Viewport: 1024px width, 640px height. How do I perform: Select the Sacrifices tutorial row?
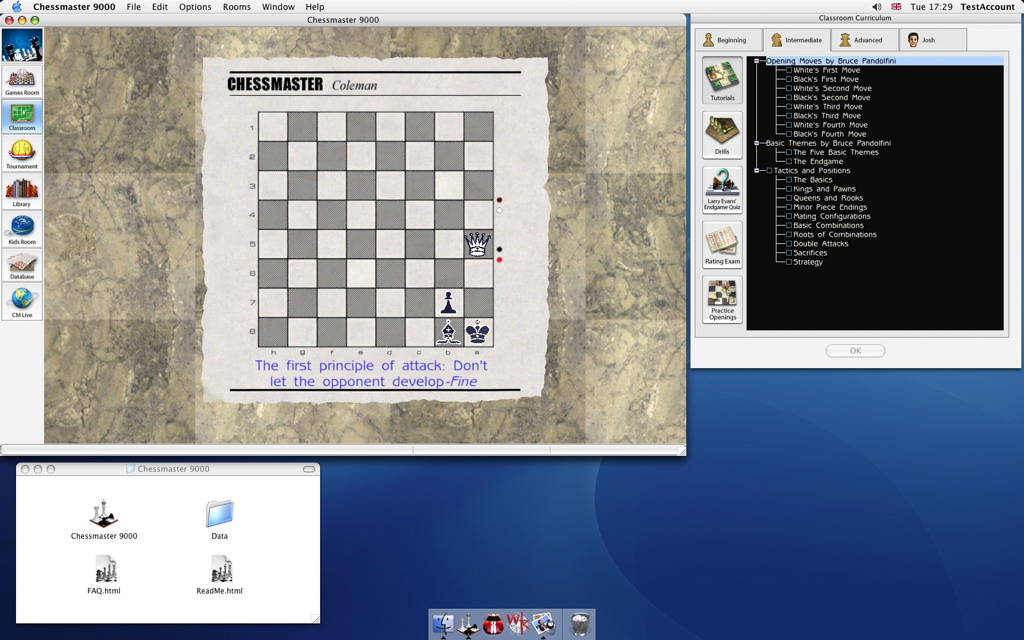(x=810, y=253)
